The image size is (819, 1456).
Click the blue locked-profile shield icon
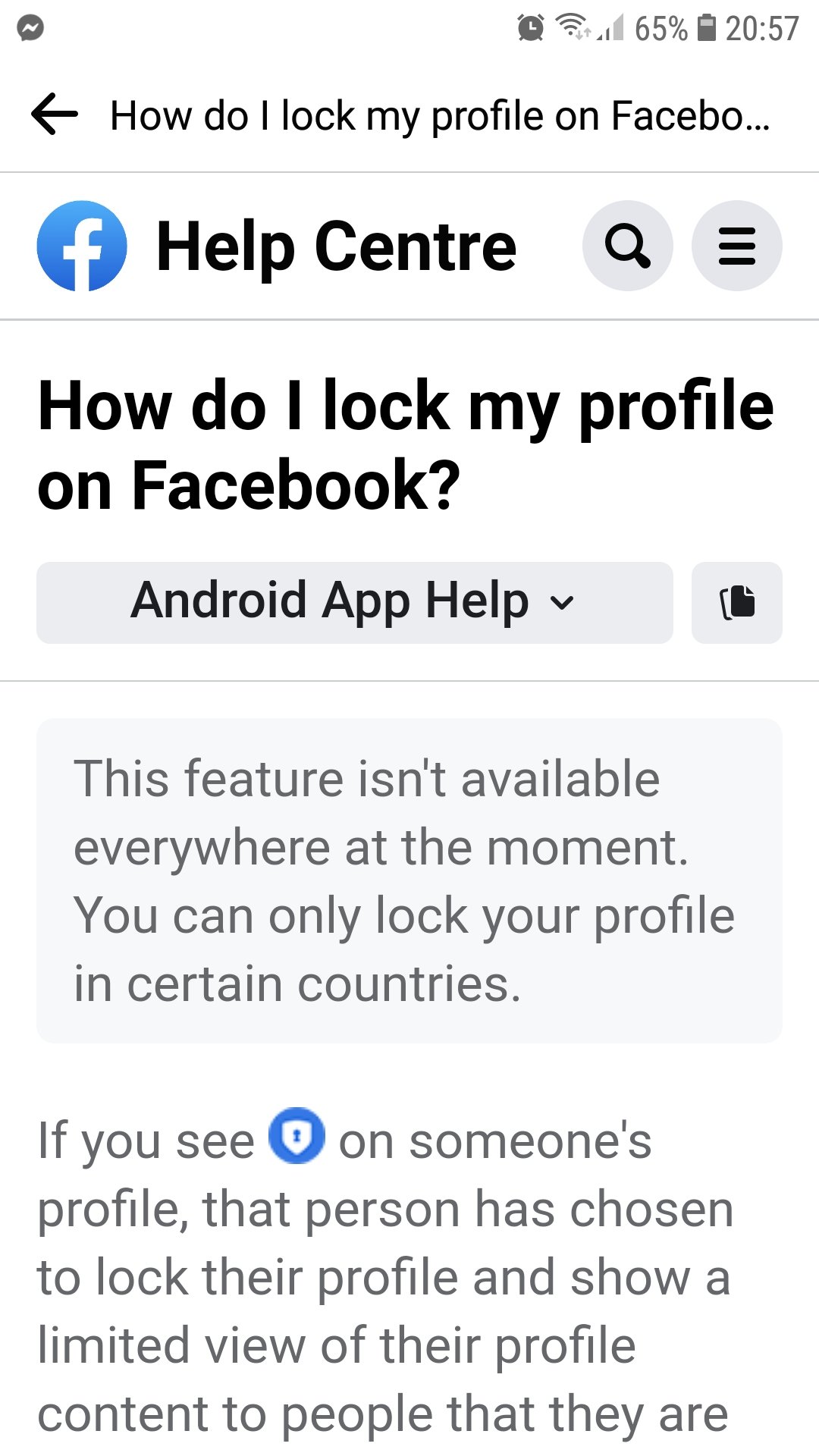tap(297, 1136)
